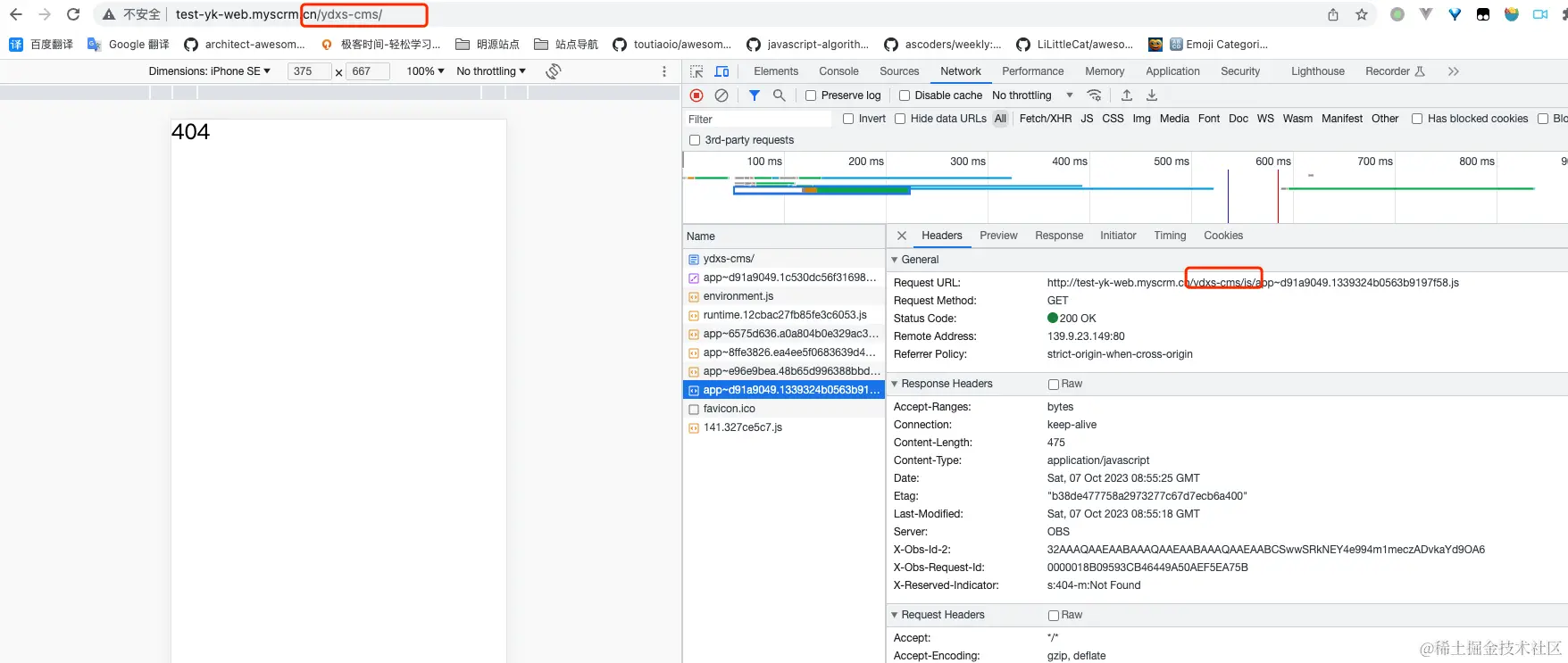Open the Performance tab
The image size is (1568, 663).
click(1033, 71)
